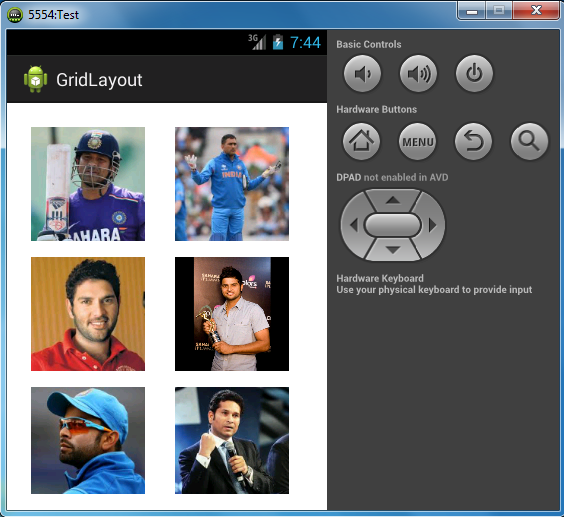Screen dimensions: 564x517
Task: Select photo of man in suit holding microphone
Action: click(x=232, y=440)
